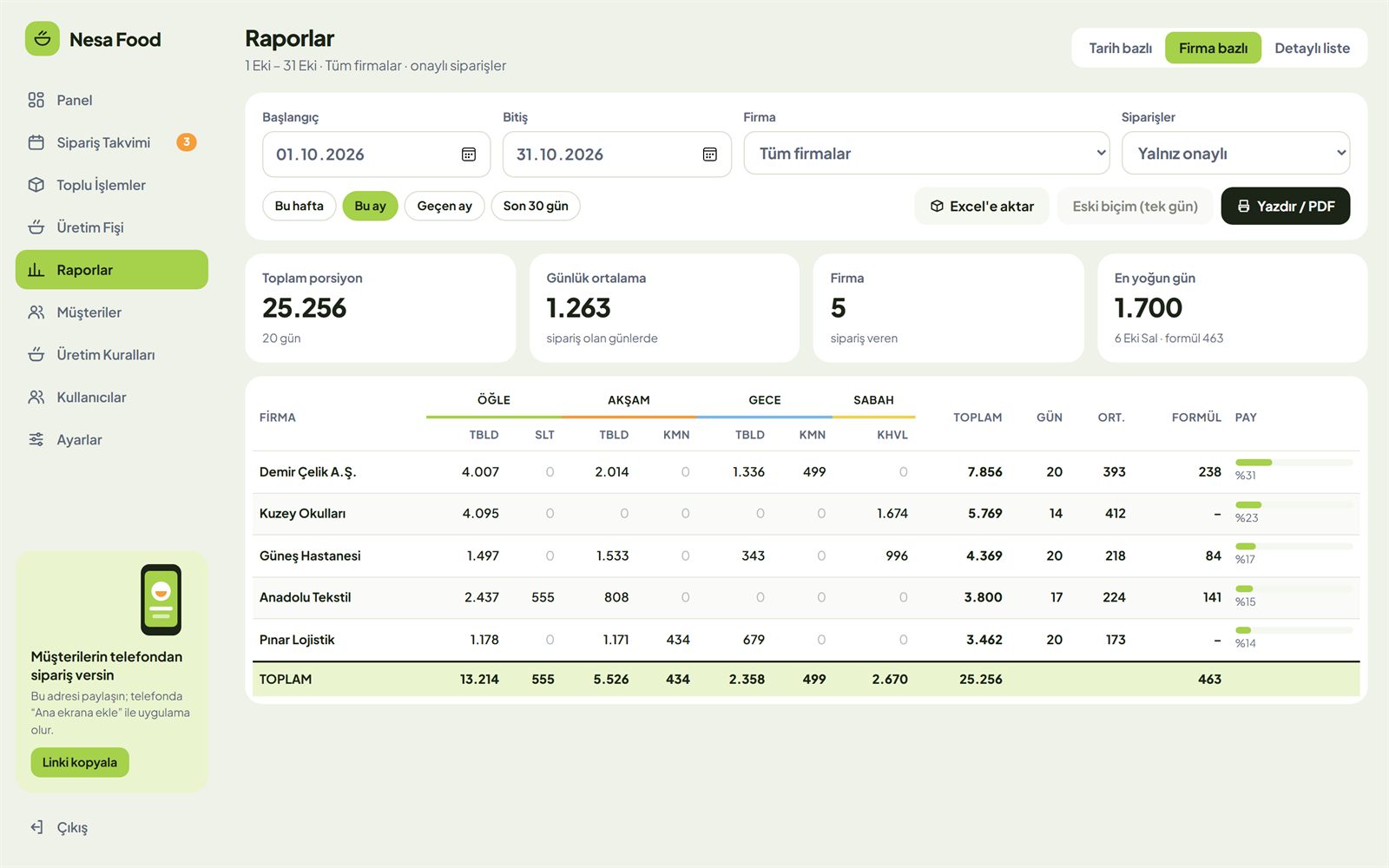Viewport: 1389px width, 868px height.
Task: Click the Toplam porsiyon value 25.256
Action: pos(305,308)
